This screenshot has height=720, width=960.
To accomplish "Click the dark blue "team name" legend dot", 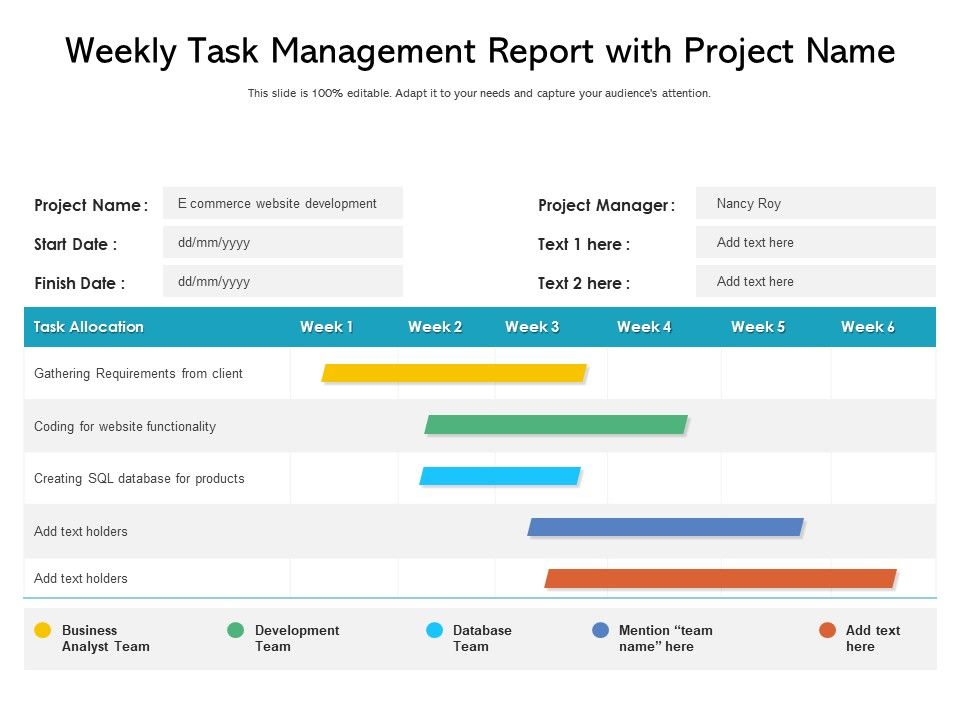I will [x=601, y=630].
